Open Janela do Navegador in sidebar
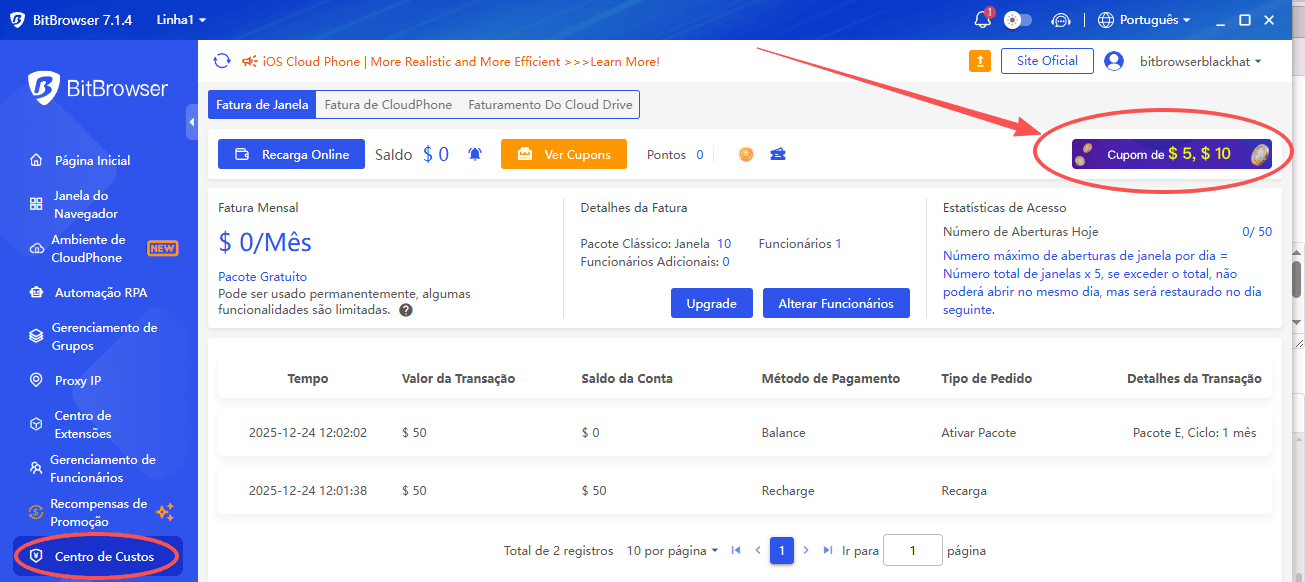 [86, 204]
